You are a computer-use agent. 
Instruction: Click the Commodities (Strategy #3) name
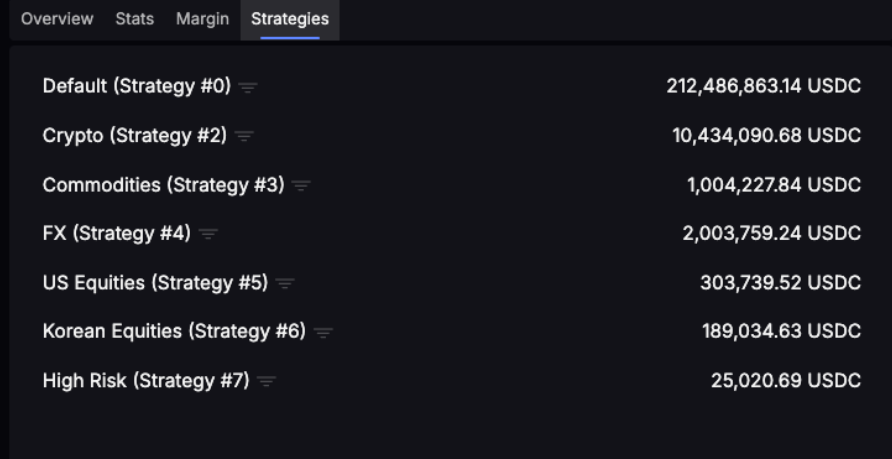(x=163, y=184)
